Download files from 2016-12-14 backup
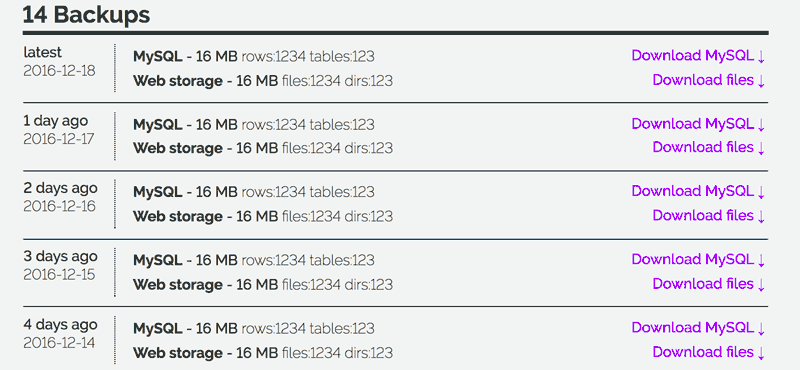This screenshot has height=370, width=800. click(x=709, y=352)
